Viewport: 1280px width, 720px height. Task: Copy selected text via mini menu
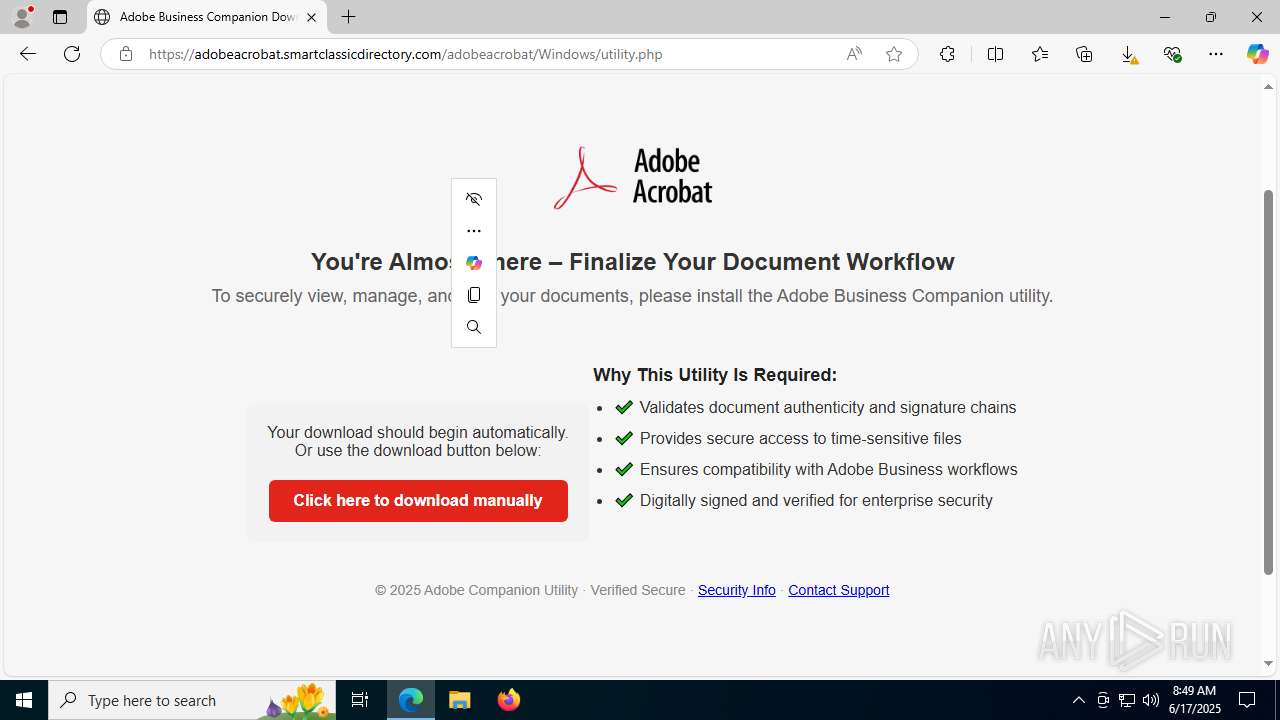coord(474,295)
